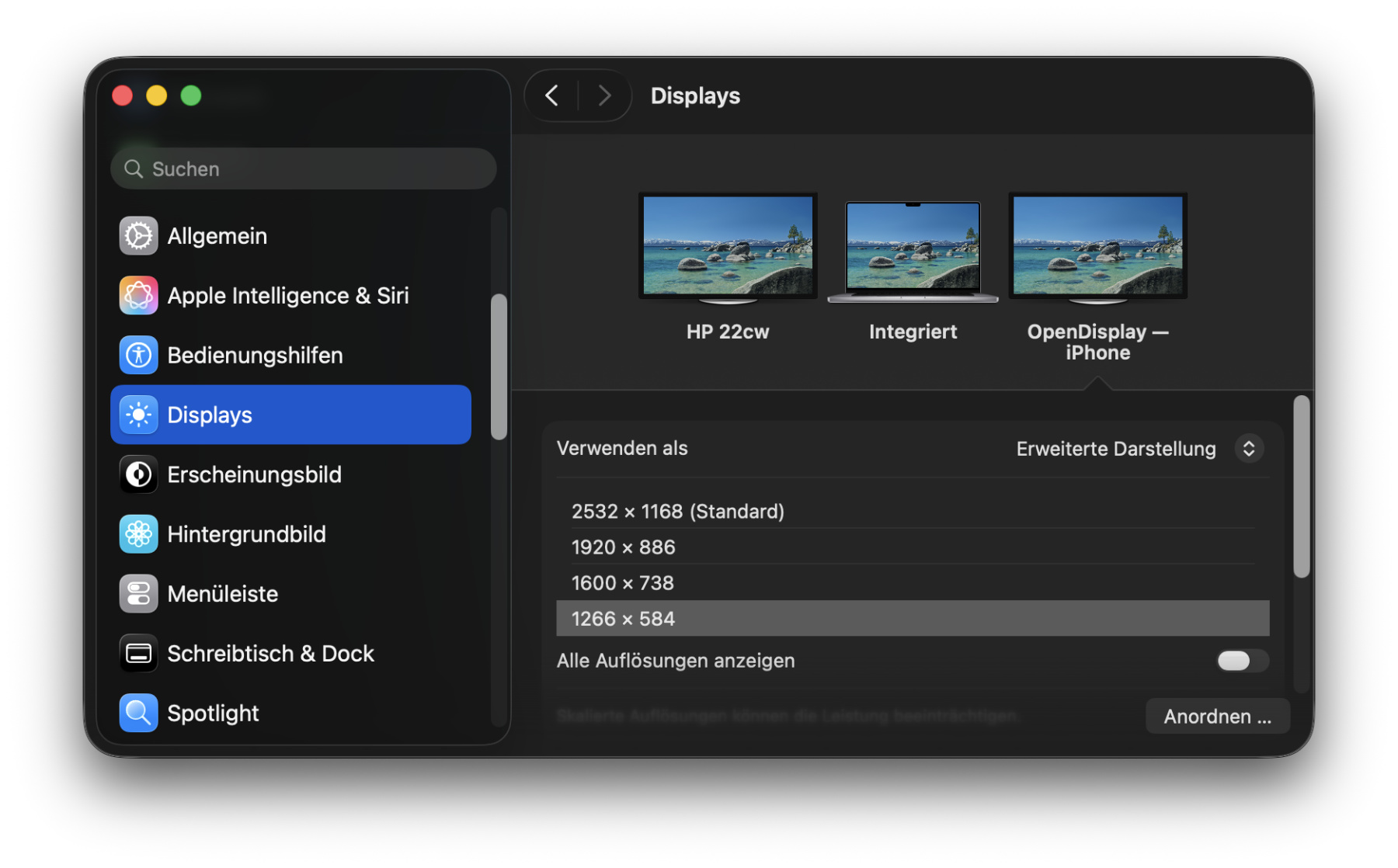Viewport: 1398px width, 868px height.
Task: Choose resolution 1920 × 886
Action: tap(913, 547)
